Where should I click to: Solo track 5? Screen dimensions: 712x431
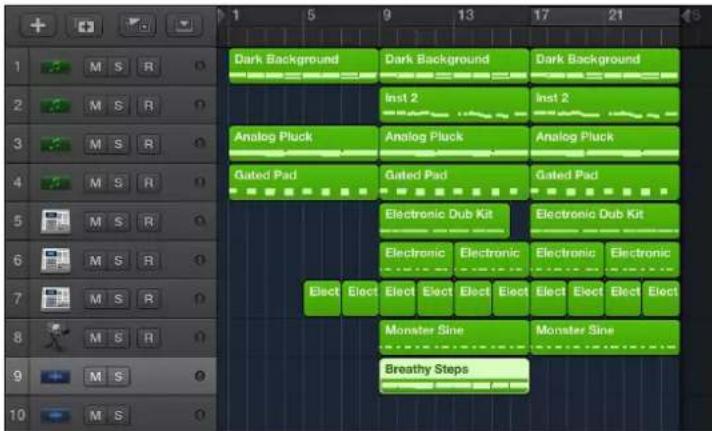tap(119, 222)
